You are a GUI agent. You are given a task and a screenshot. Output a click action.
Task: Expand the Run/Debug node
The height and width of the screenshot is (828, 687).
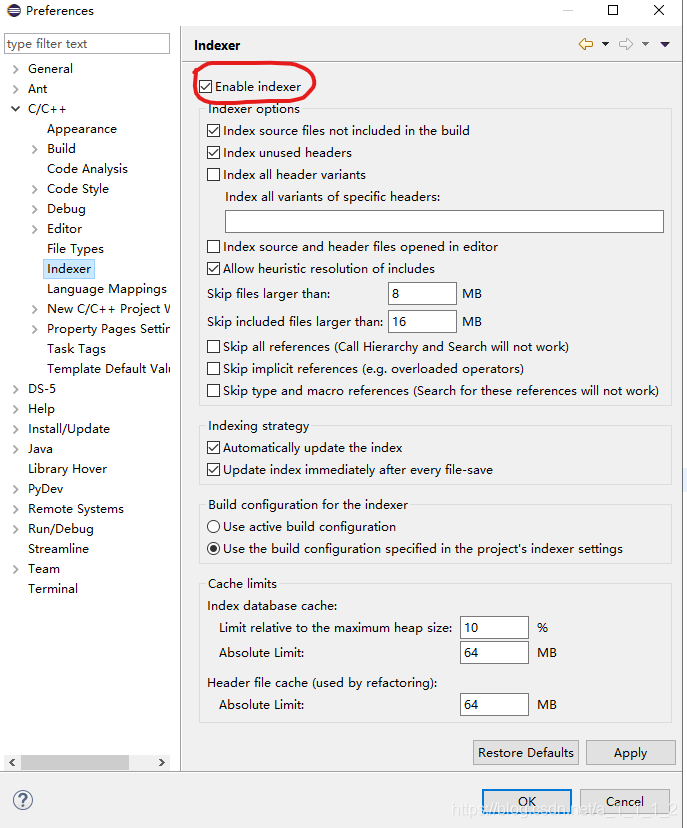(x=15, y=529)
